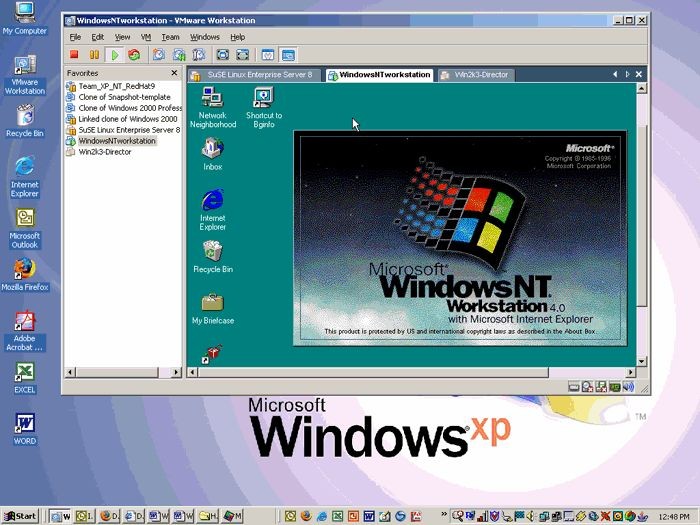Close the Favorites panel
The image size is (700, 525).
[x=174, y=73]
